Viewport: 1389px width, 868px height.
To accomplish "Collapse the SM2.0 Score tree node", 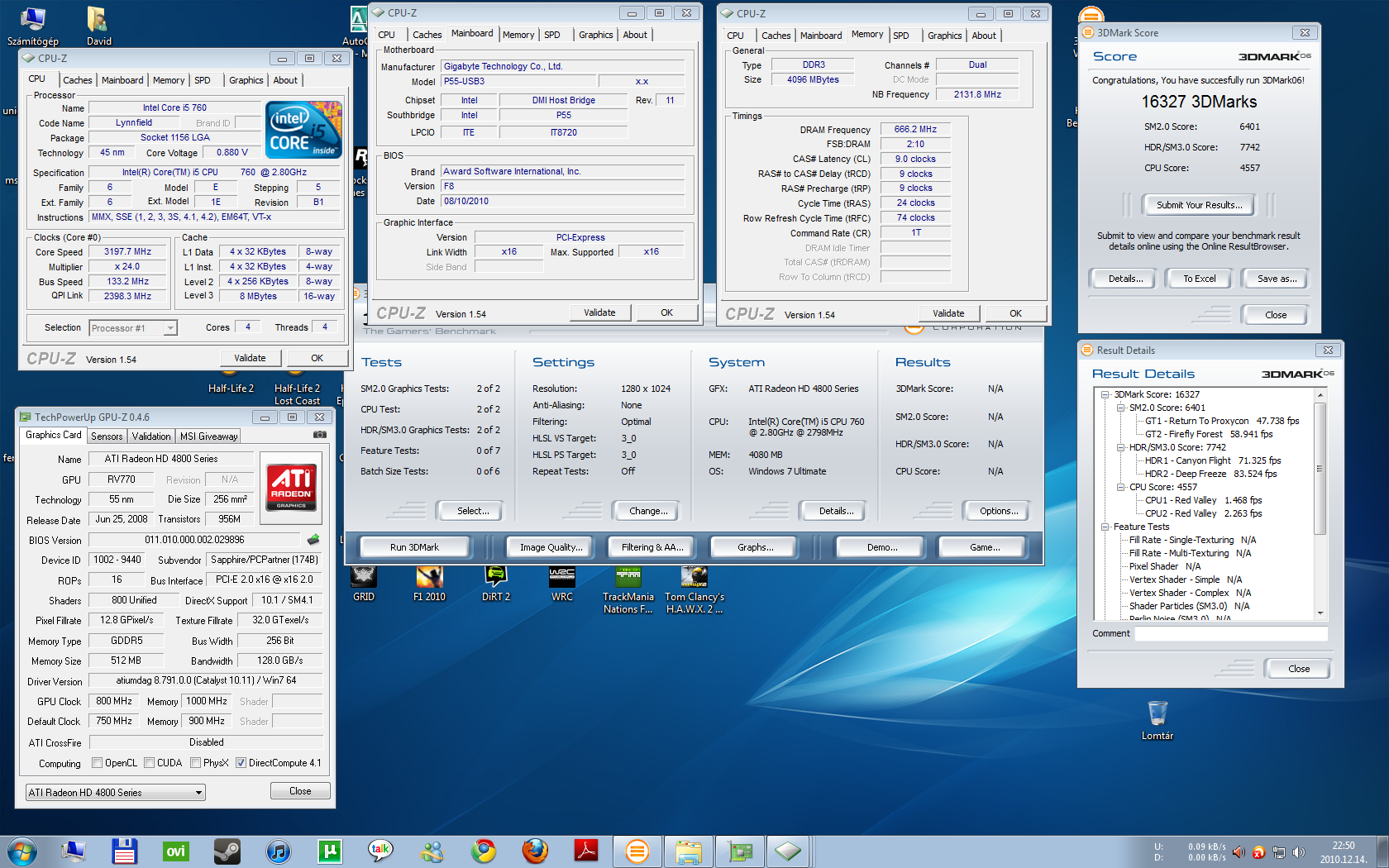I will click(1121, 408).
